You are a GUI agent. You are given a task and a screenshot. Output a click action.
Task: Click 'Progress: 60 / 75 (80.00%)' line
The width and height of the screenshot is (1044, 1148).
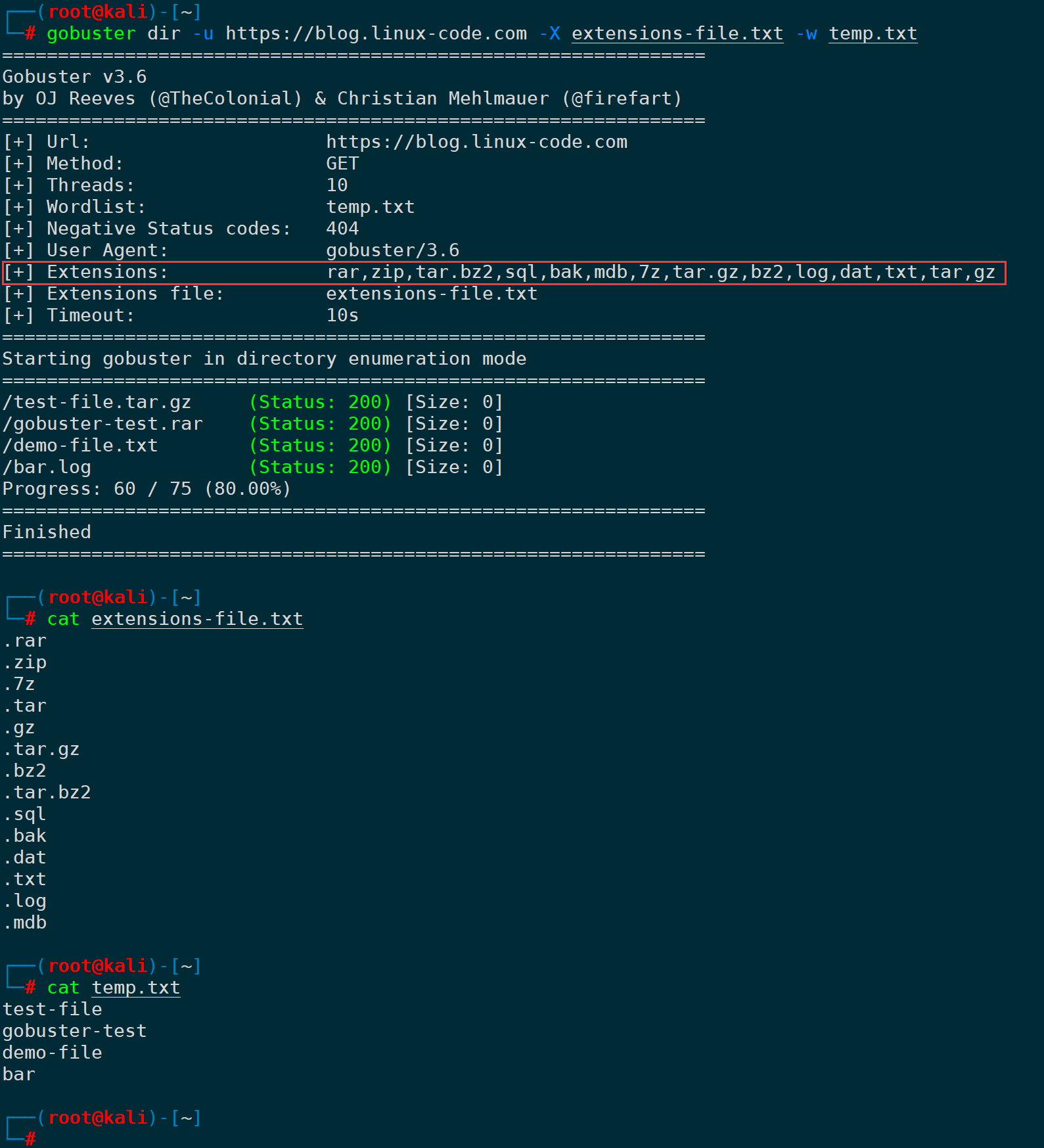point(147,489)
